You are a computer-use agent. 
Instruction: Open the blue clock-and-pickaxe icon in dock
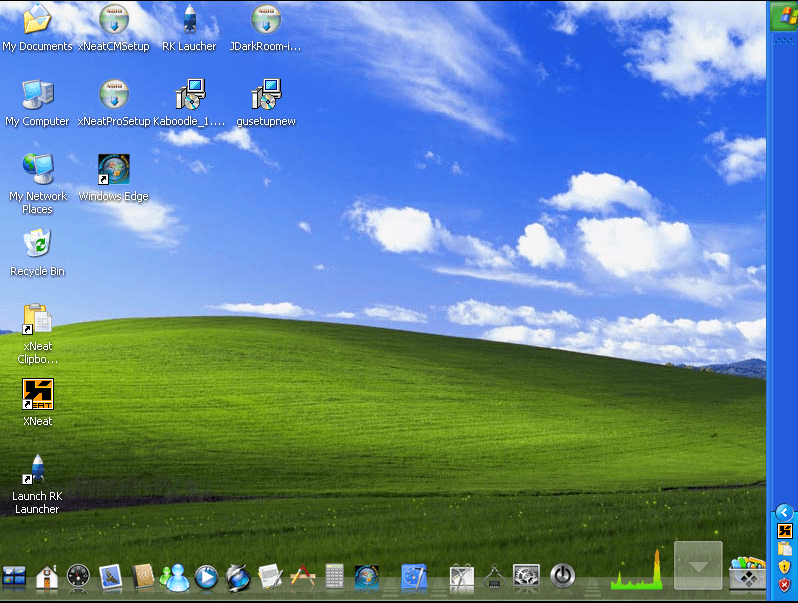[414, 578]
